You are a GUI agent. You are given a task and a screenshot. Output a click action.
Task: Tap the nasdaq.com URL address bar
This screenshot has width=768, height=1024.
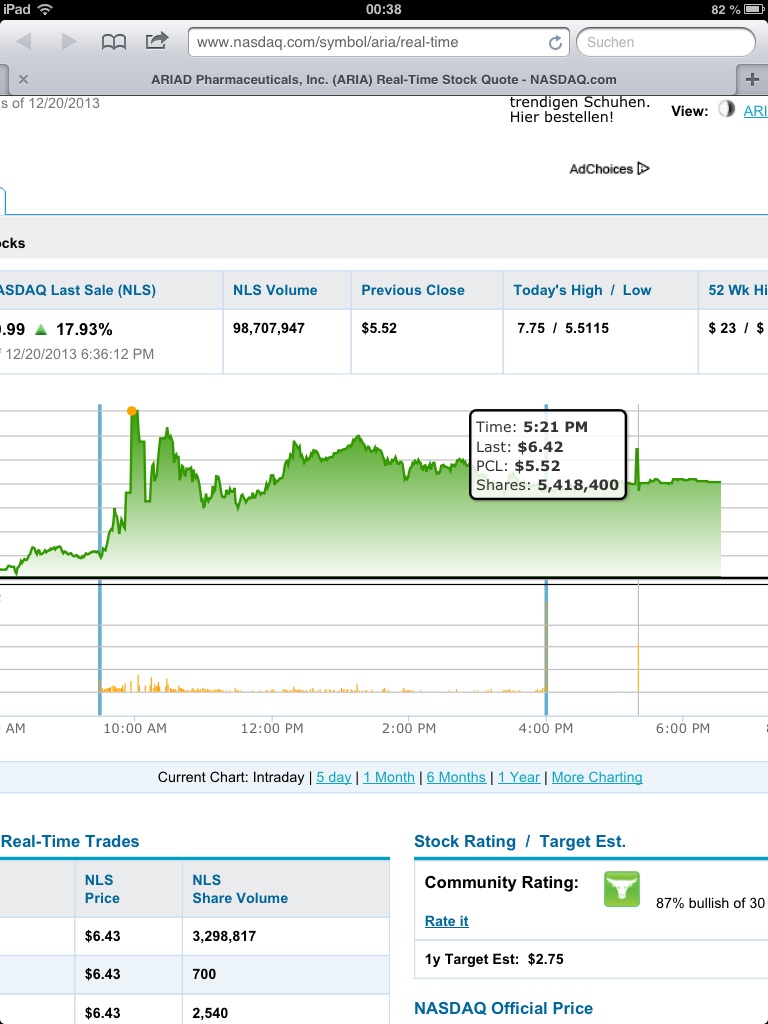[x=370, y=42]
